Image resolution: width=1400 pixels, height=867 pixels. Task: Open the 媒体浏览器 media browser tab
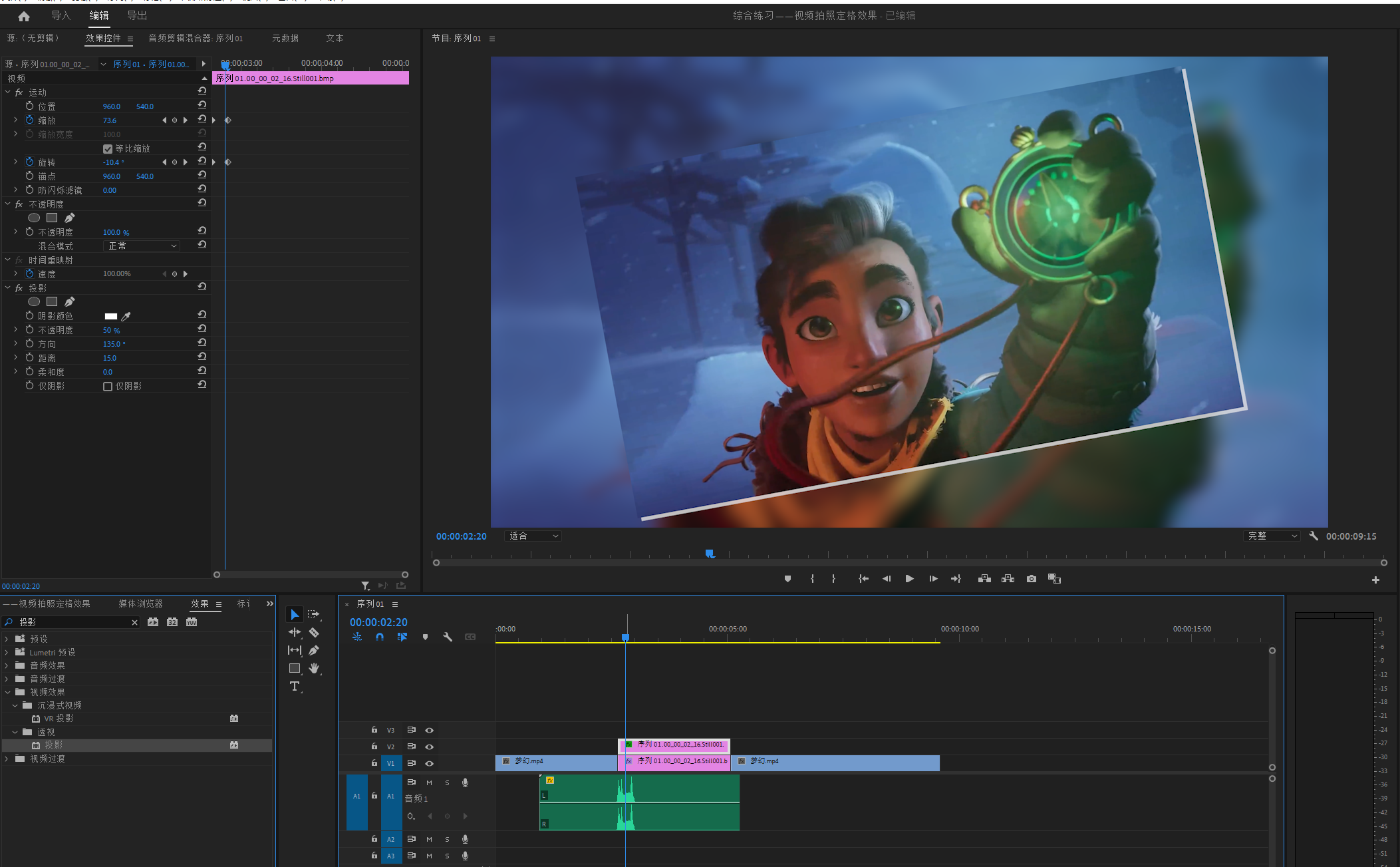coord(140,604)
